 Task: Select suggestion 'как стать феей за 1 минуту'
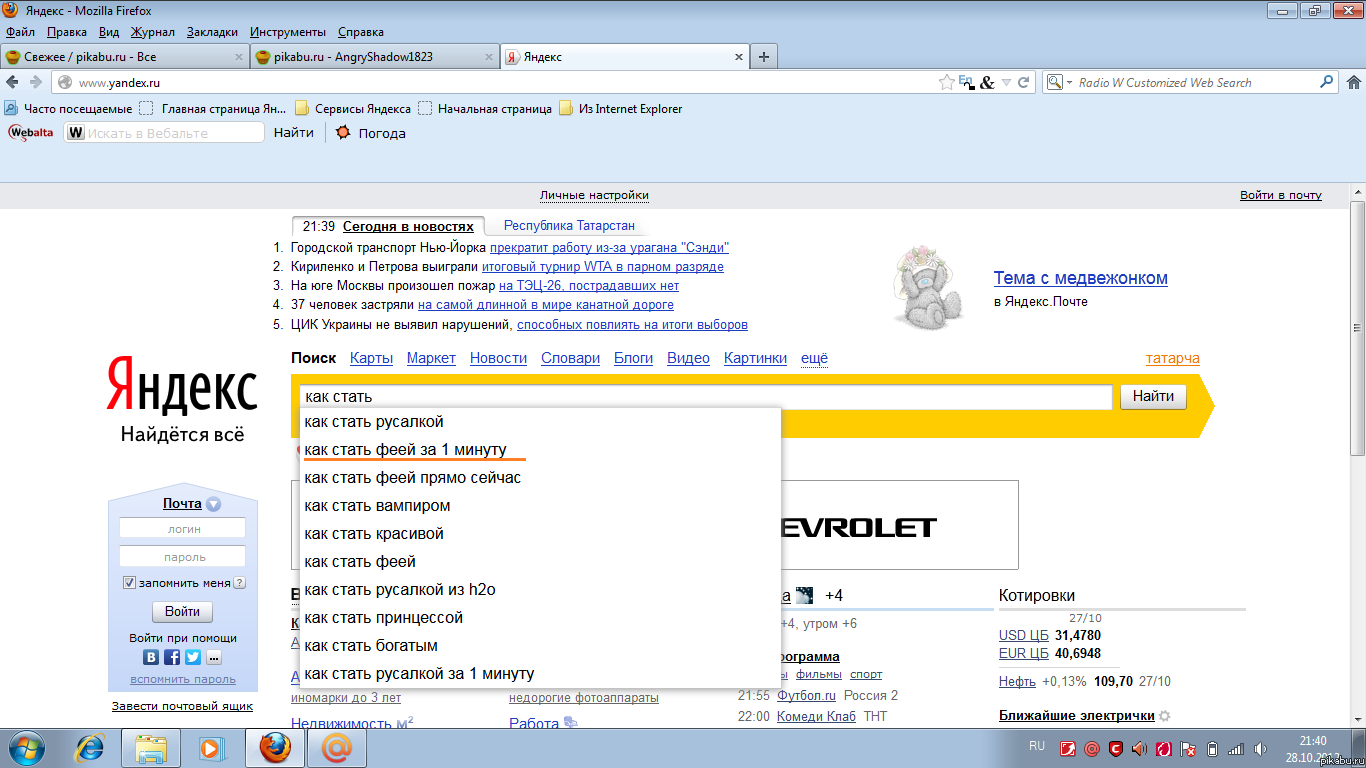click(x=541, y=450)
